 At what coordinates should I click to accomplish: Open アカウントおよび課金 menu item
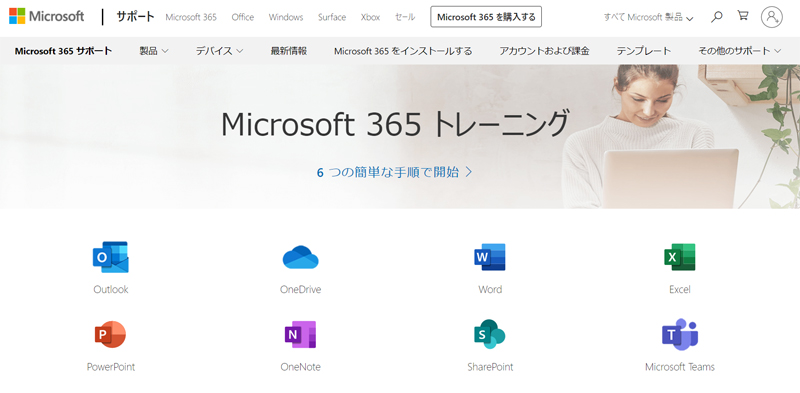544,51
